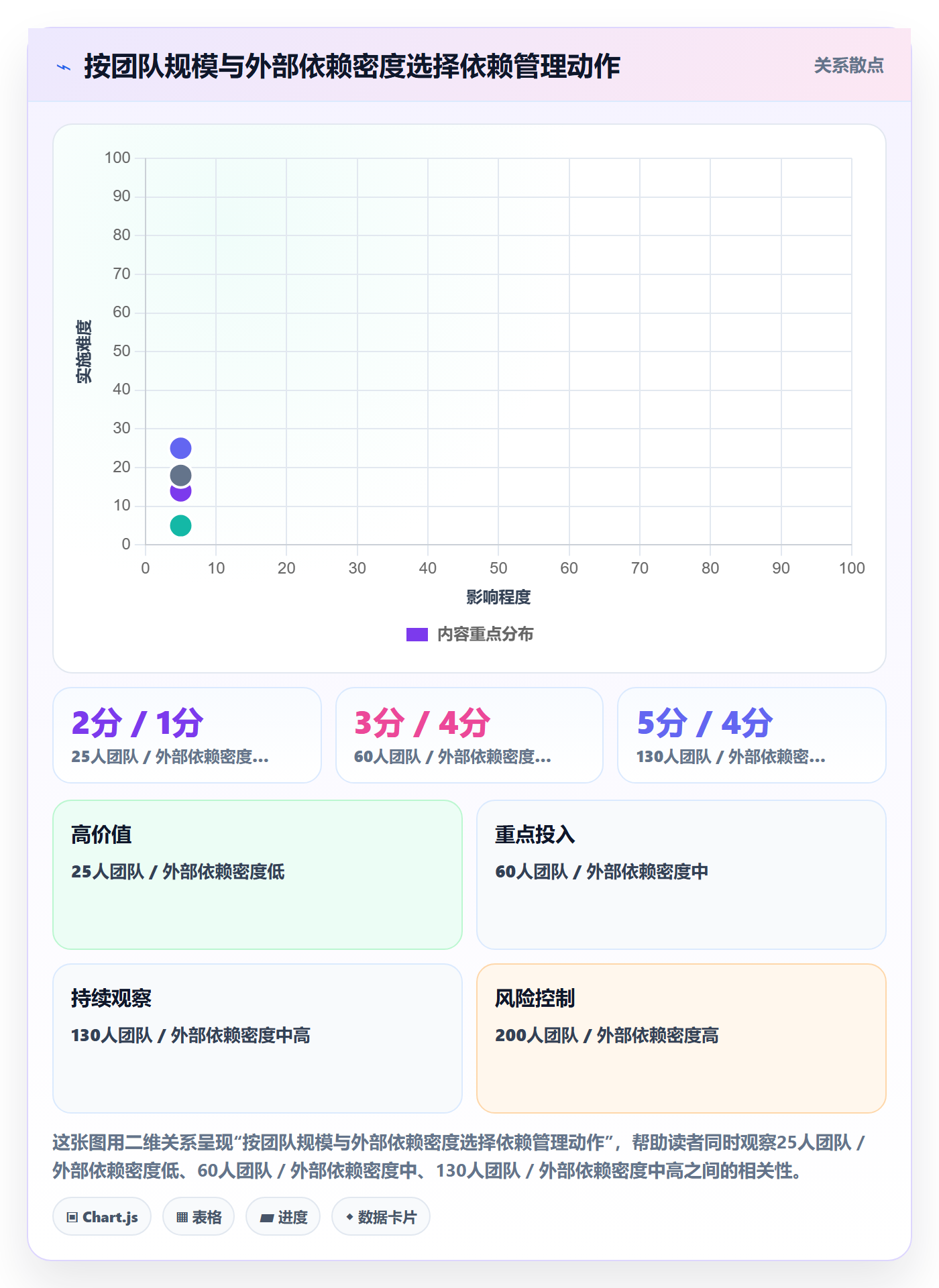The height and width of the screenshot is (1288, 939).
Task: Click the 关系散点 label in the header
Action: (848, 66)
